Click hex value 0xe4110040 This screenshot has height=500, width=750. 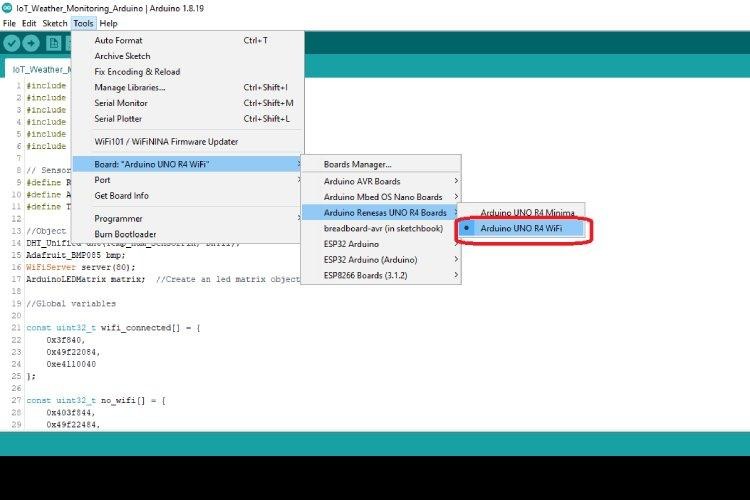pos(71,364)
